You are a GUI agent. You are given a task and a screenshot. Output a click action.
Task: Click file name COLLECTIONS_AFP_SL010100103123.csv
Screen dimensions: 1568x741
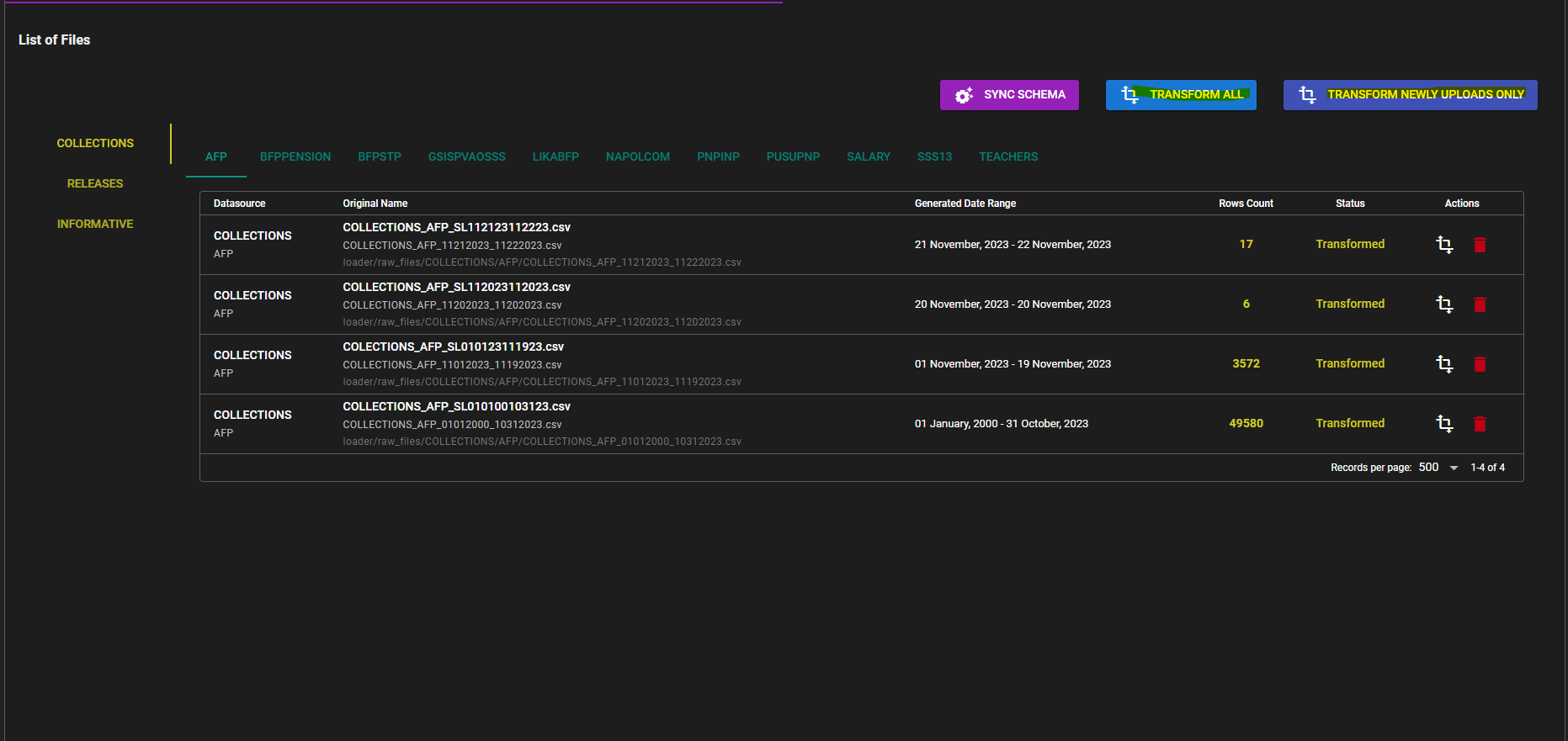pos(456,407)
